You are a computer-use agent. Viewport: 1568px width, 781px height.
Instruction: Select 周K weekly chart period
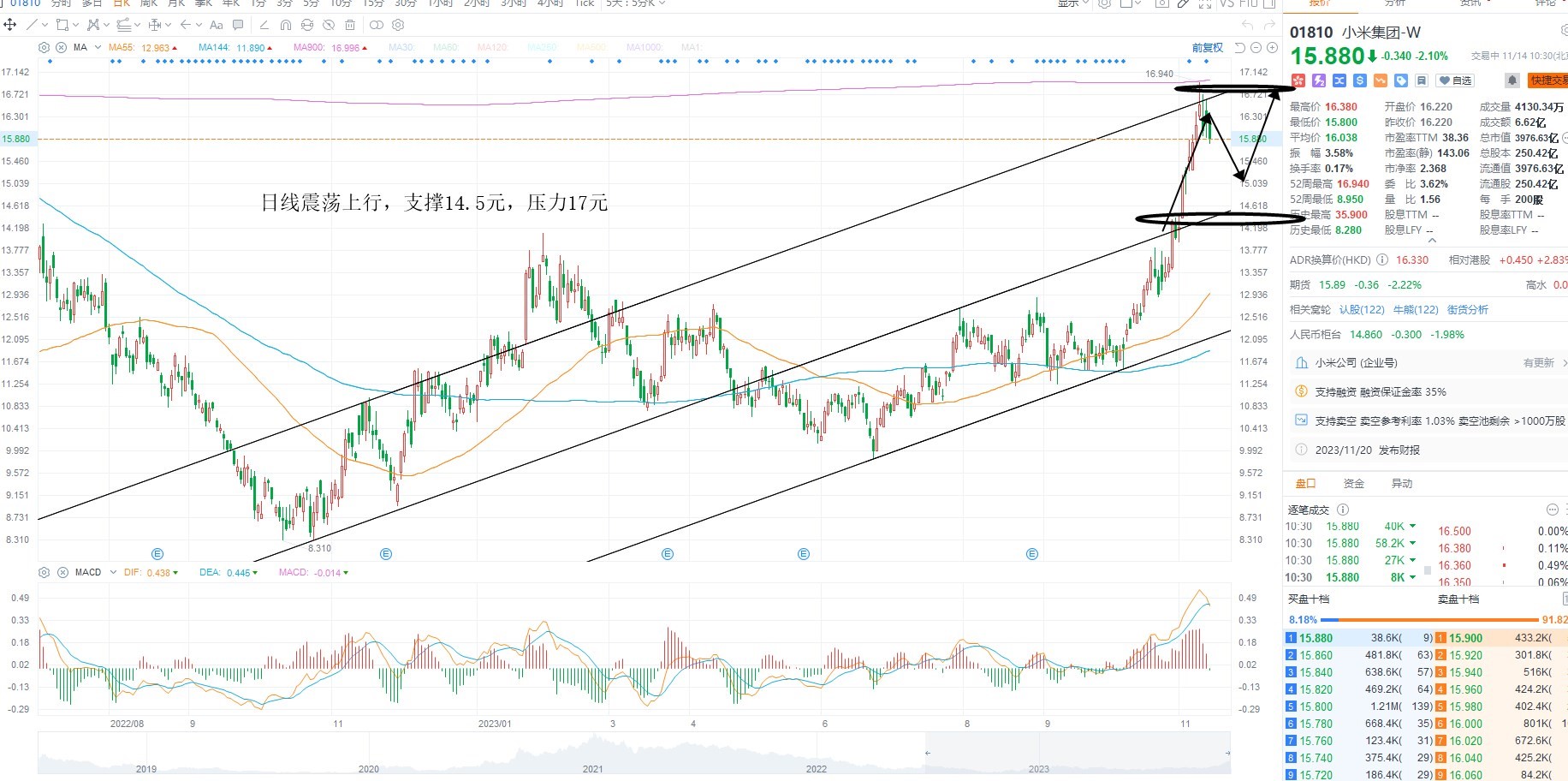click(x=148, y=3)
